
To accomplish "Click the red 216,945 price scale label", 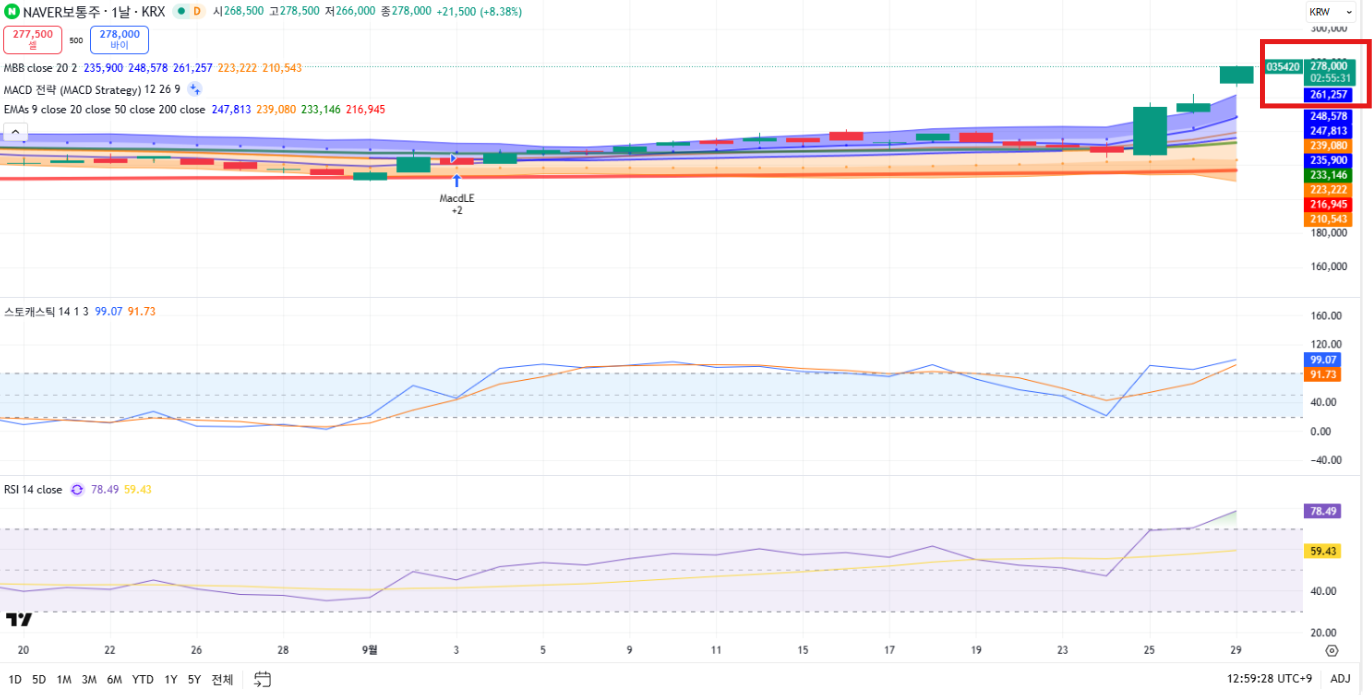I will (x=1330, y=204).
